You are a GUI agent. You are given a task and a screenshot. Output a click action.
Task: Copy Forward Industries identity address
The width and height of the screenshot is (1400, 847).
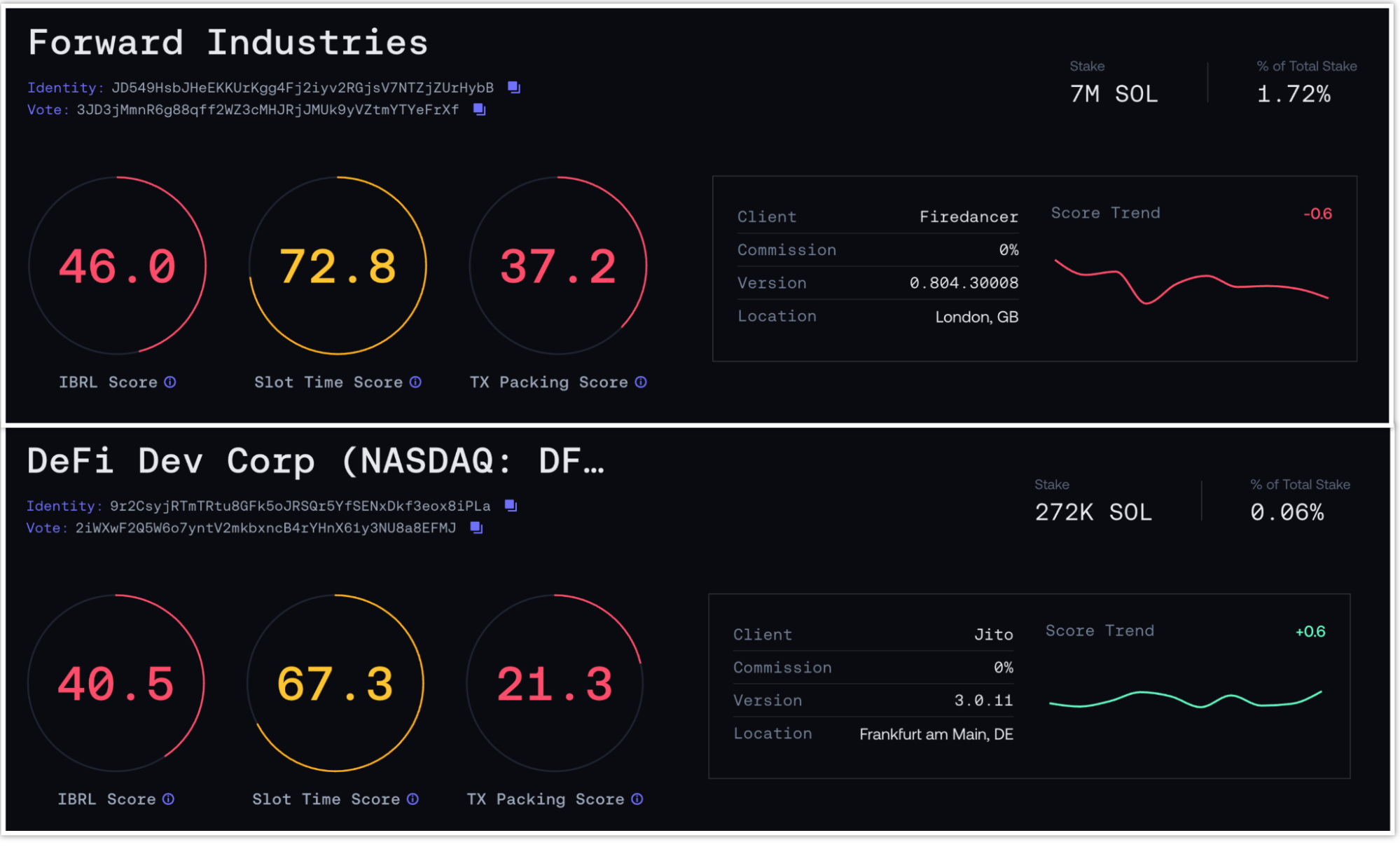point(514,88)
